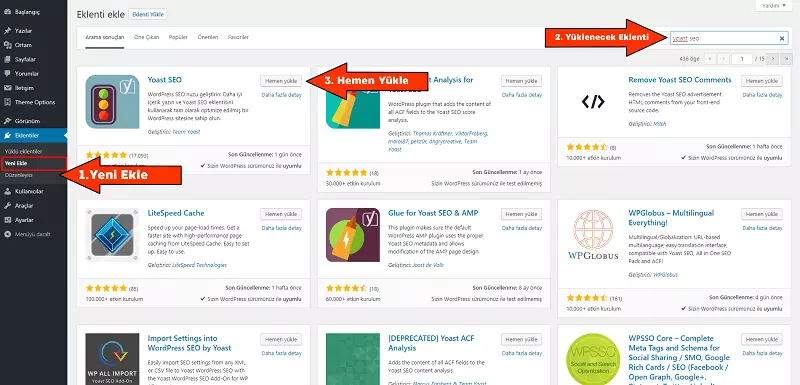
Task: Install LiteSpeed Cache with Hemen yükle
Action: tap(281, 214)
